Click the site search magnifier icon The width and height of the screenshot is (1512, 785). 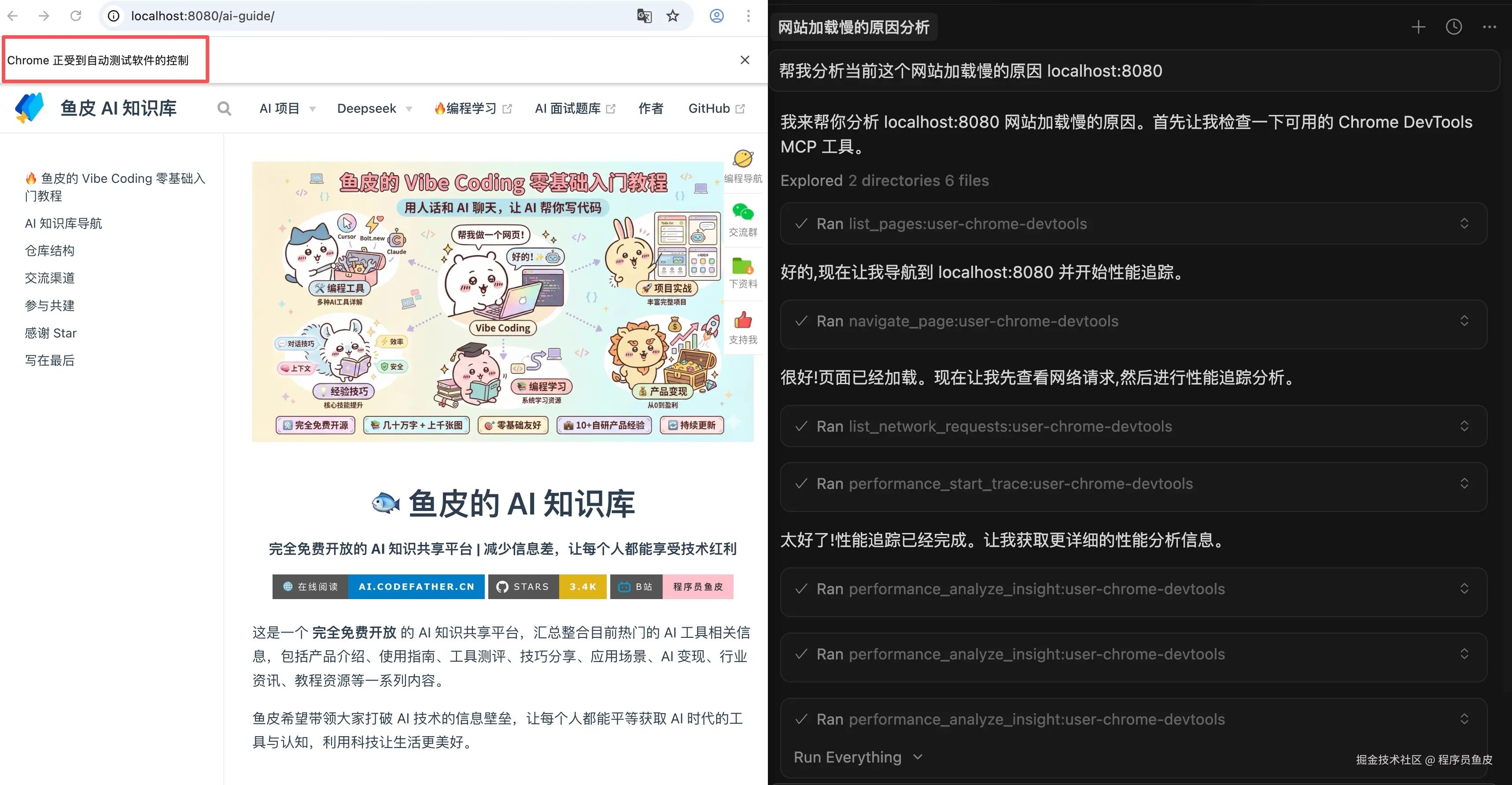(224, 108)
